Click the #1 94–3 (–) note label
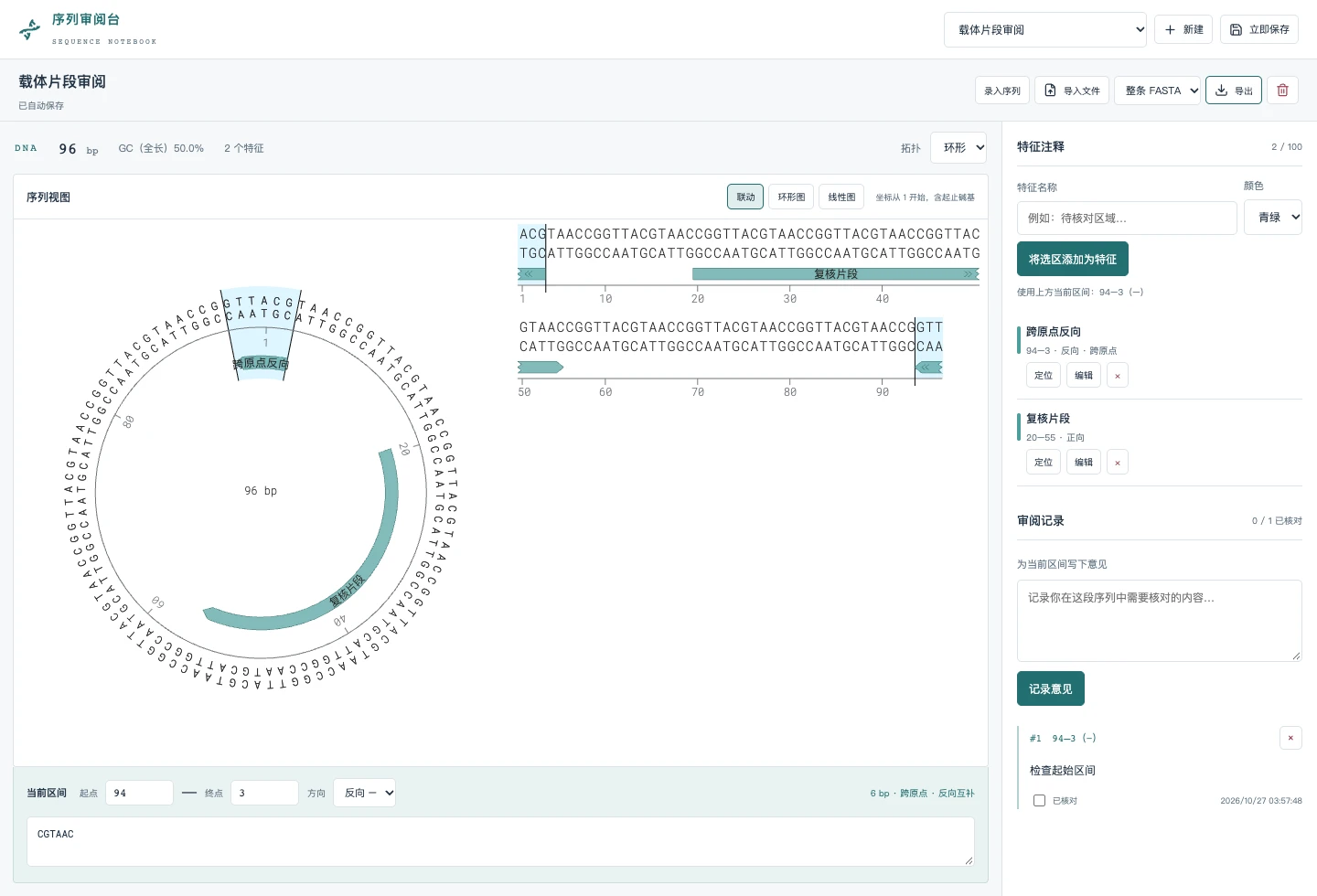 (1063, 738)
